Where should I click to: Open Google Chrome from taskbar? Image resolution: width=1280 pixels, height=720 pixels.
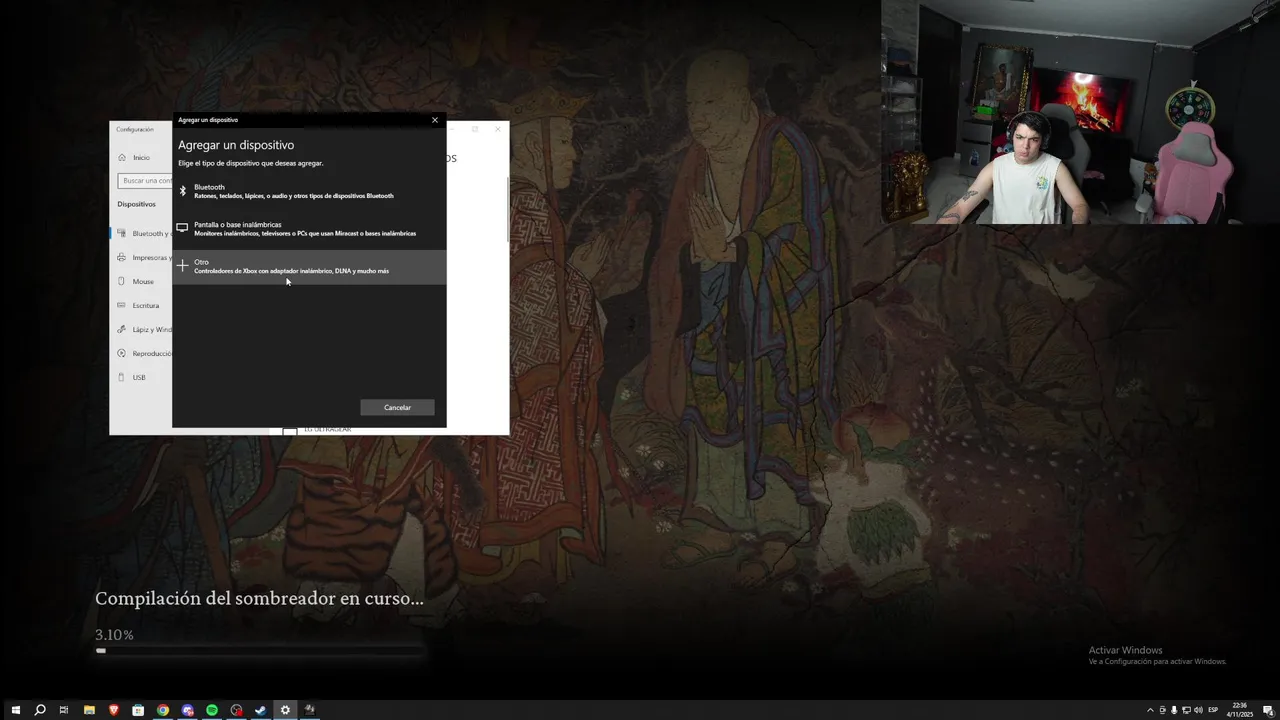tap(163, 710)
